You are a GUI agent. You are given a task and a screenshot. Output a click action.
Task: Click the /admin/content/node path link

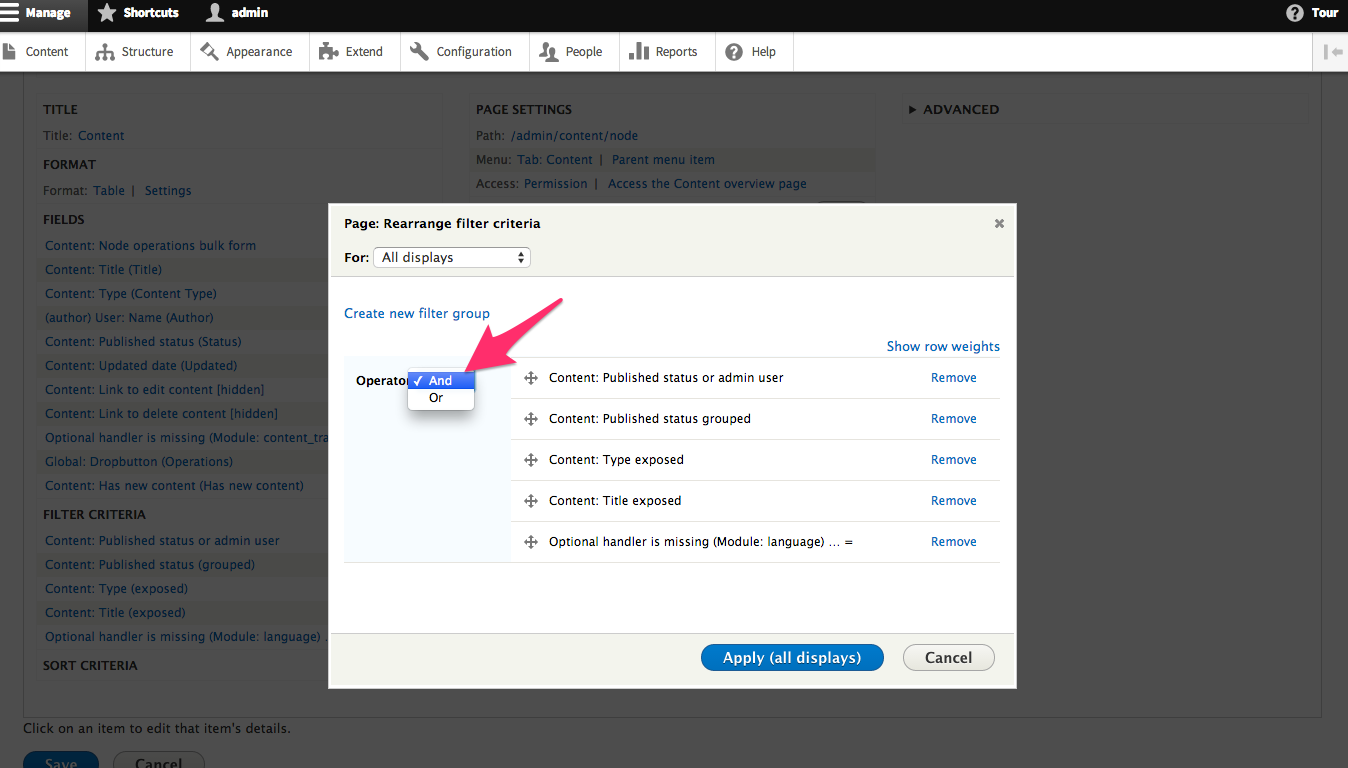click(574, 136)
